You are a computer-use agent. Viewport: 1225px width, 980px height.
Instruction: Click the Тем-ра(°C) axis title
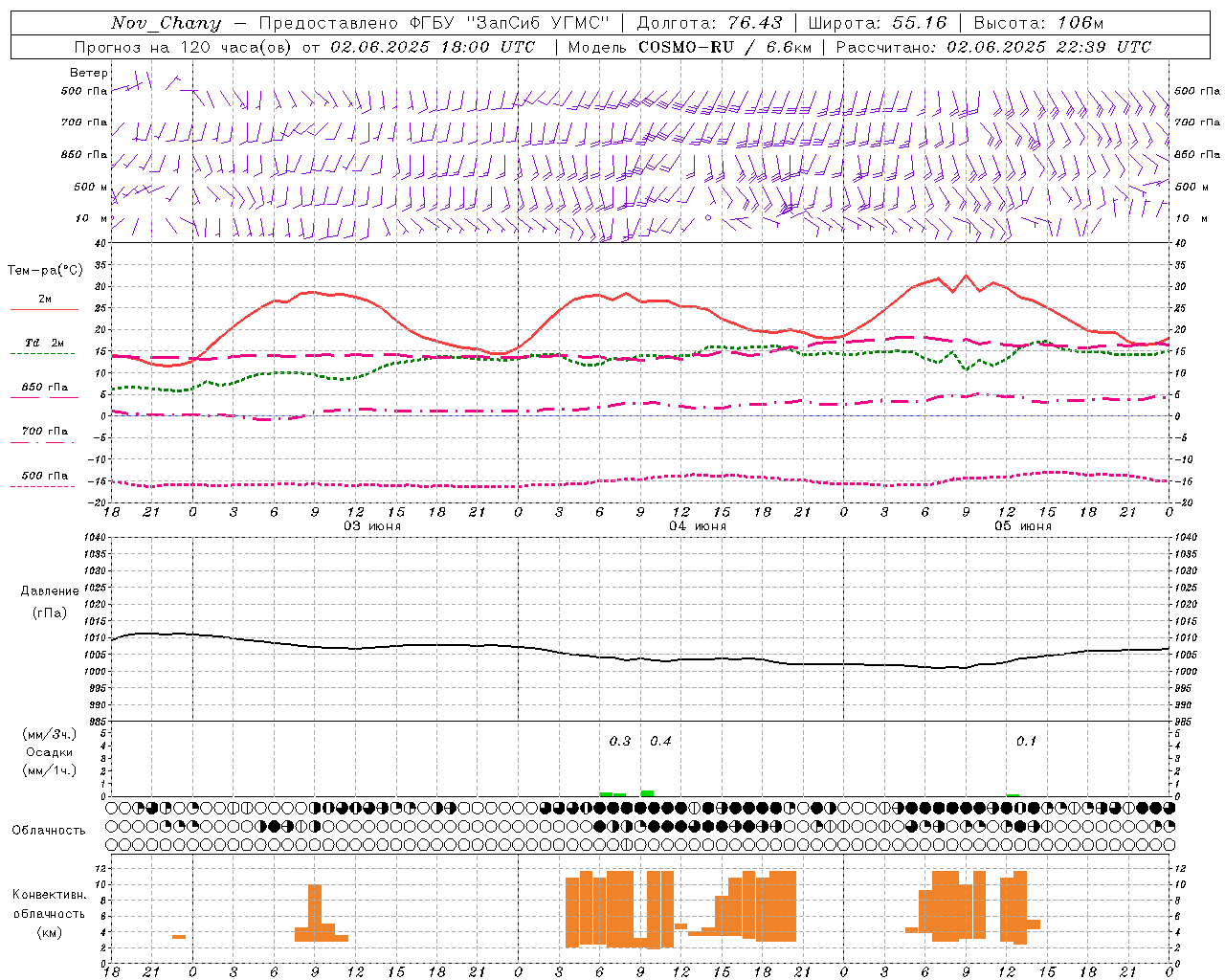(x=45, y=271)
